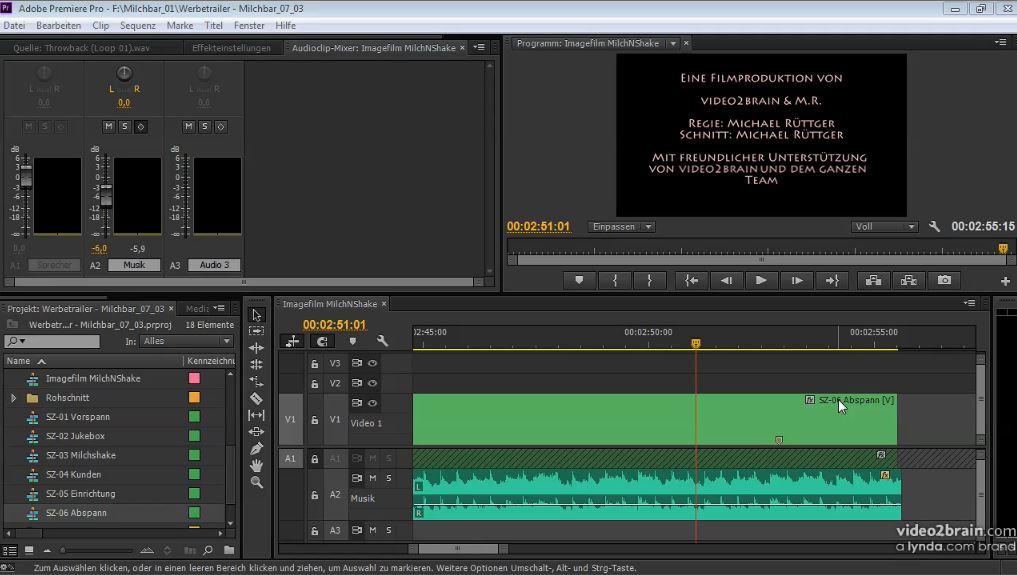Open timeline display settings wrench

(x=382, y=341)
